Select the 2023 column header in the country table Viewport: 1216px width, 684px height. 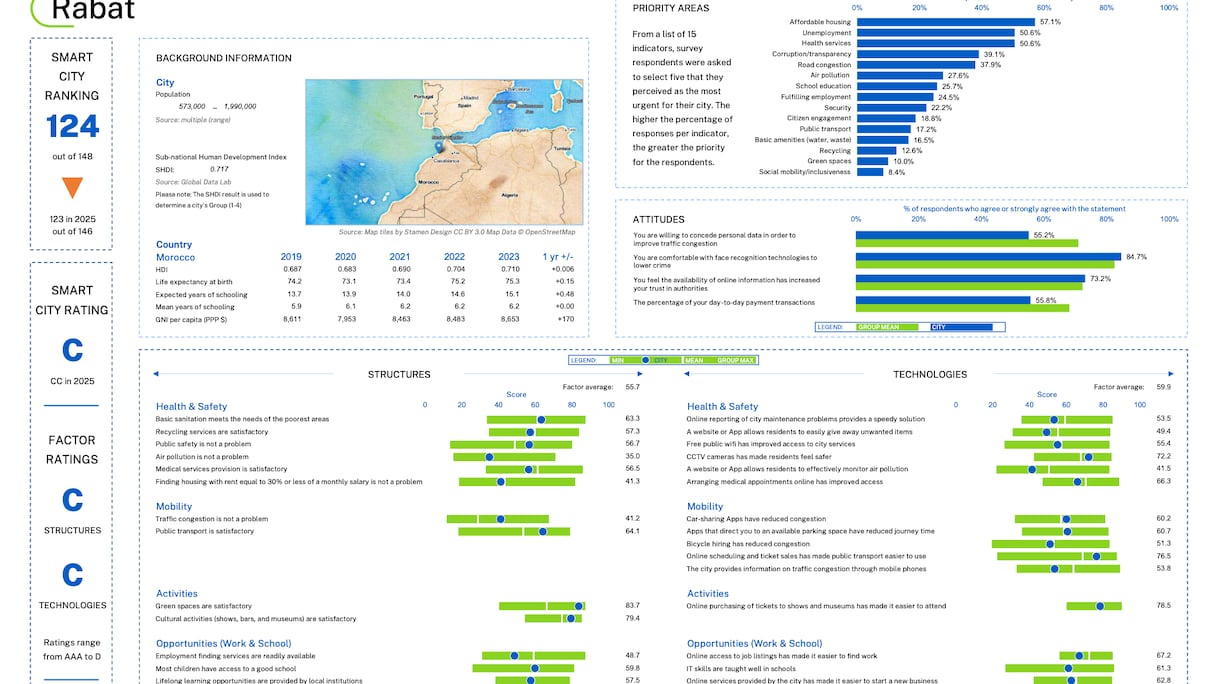508,257
